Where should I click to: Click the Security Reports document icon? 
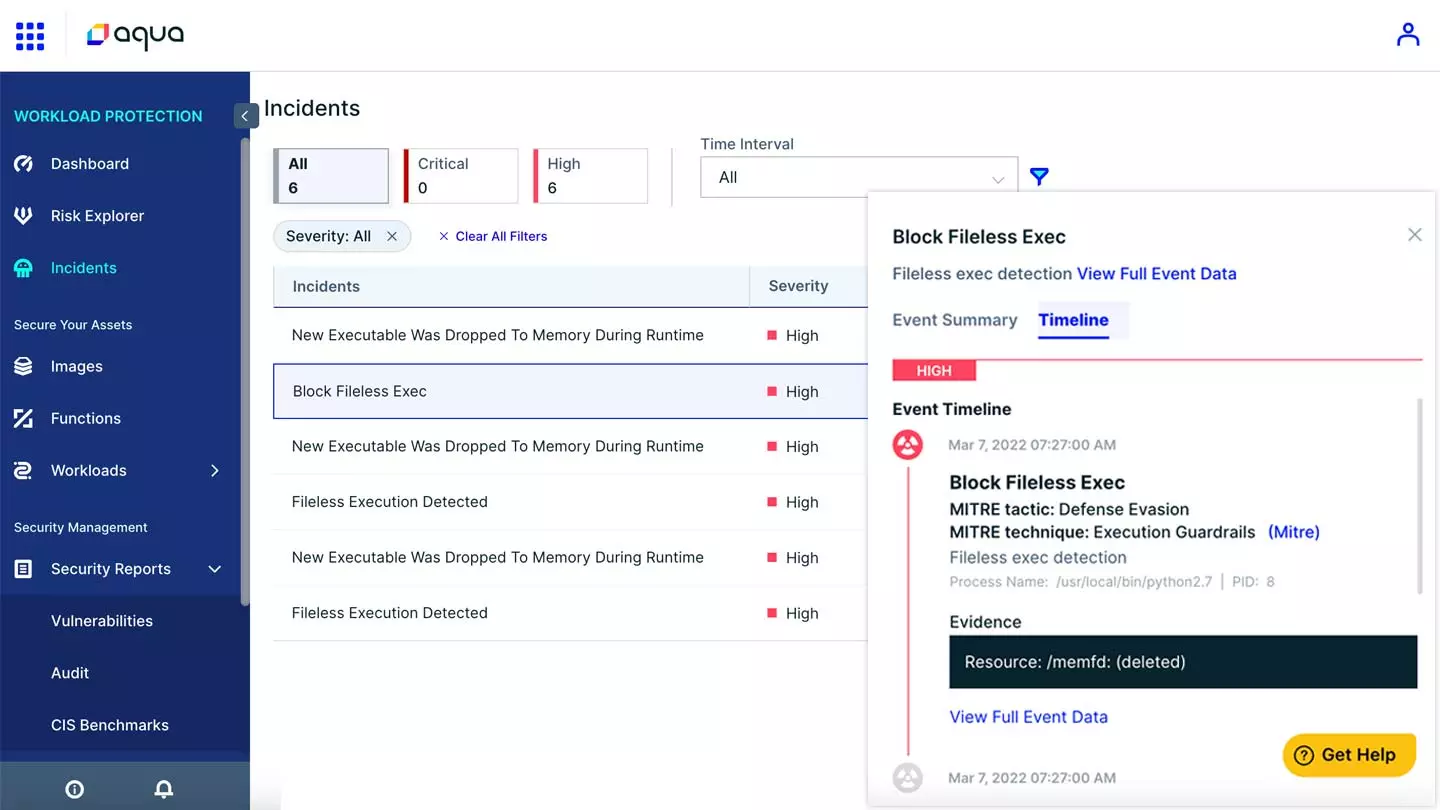(x=24, y=569)
